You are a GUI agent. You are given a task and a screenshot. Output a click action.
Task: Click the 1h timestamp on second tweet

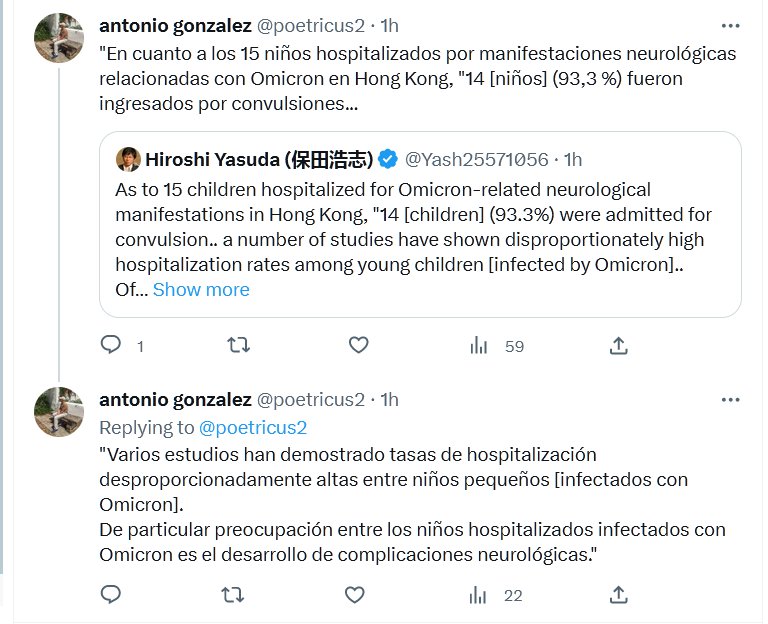[x=388, y=399]
